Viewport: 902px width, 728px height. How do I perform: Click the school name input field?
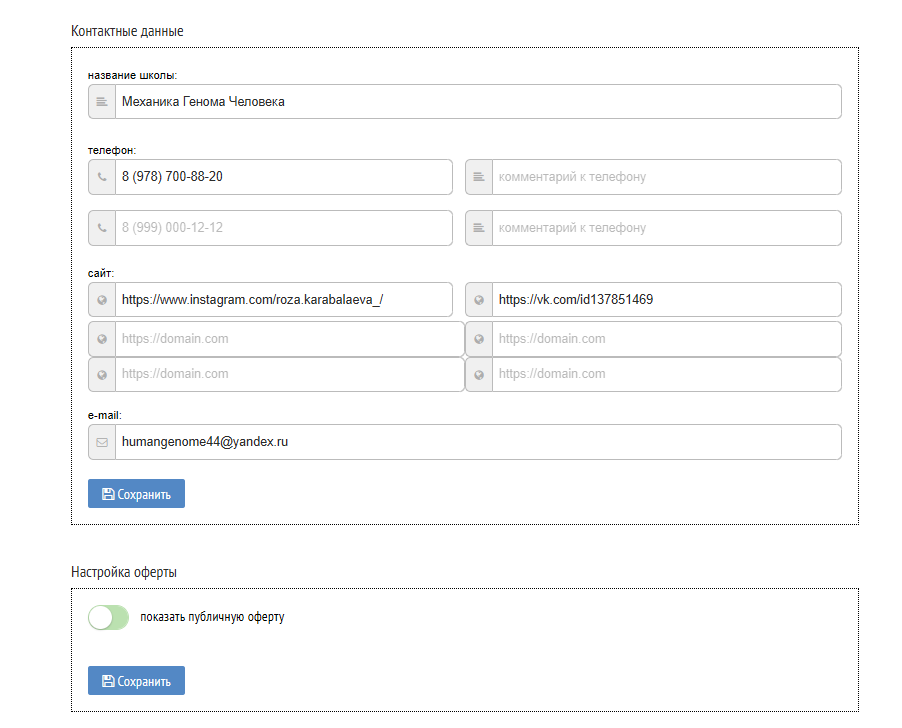[477, 102]
